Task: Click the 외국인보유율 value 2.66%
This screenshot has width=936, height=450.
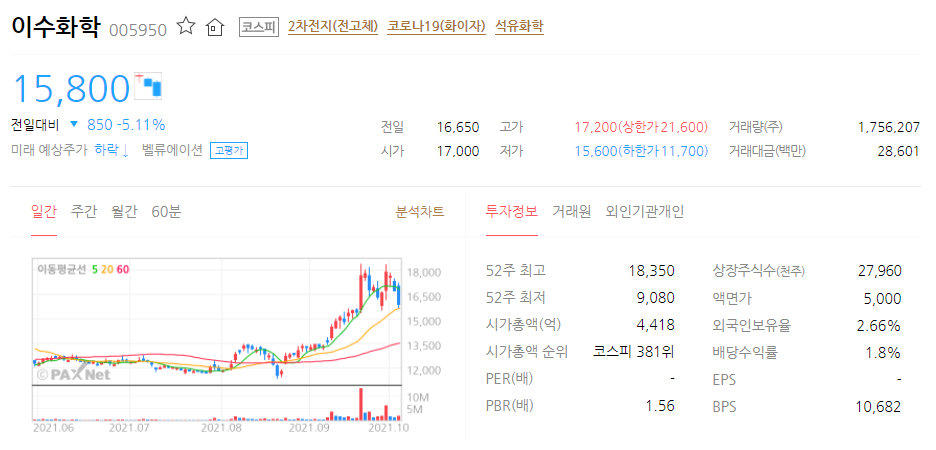Action: [x=880, y=325]
